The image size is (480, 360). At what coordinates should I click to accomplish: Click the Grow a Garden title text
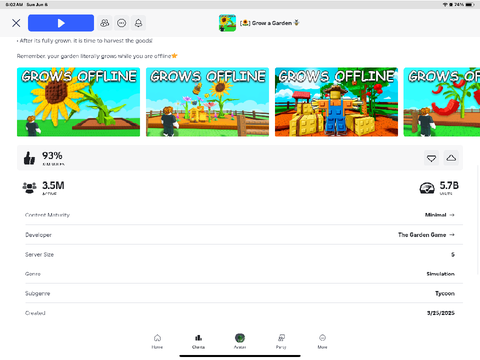[270, 23]
